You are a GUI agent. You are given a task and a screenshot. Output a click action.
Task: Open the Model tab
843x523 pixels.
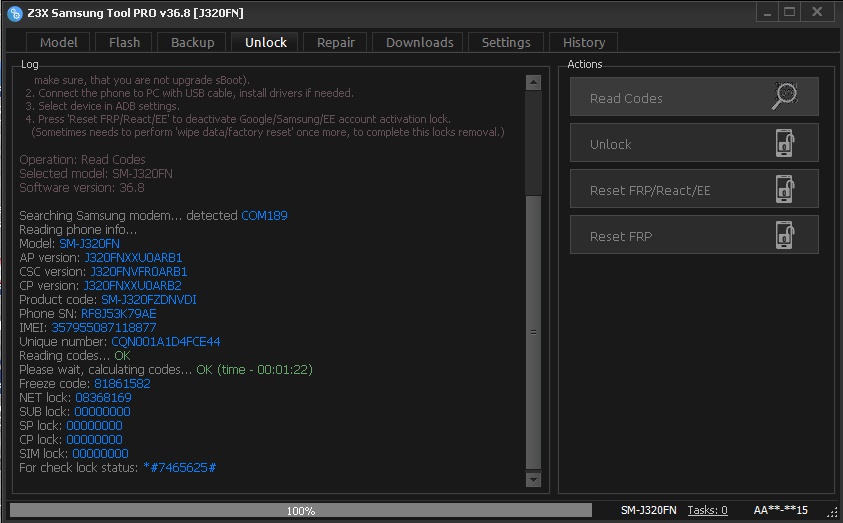pos(59,42)
